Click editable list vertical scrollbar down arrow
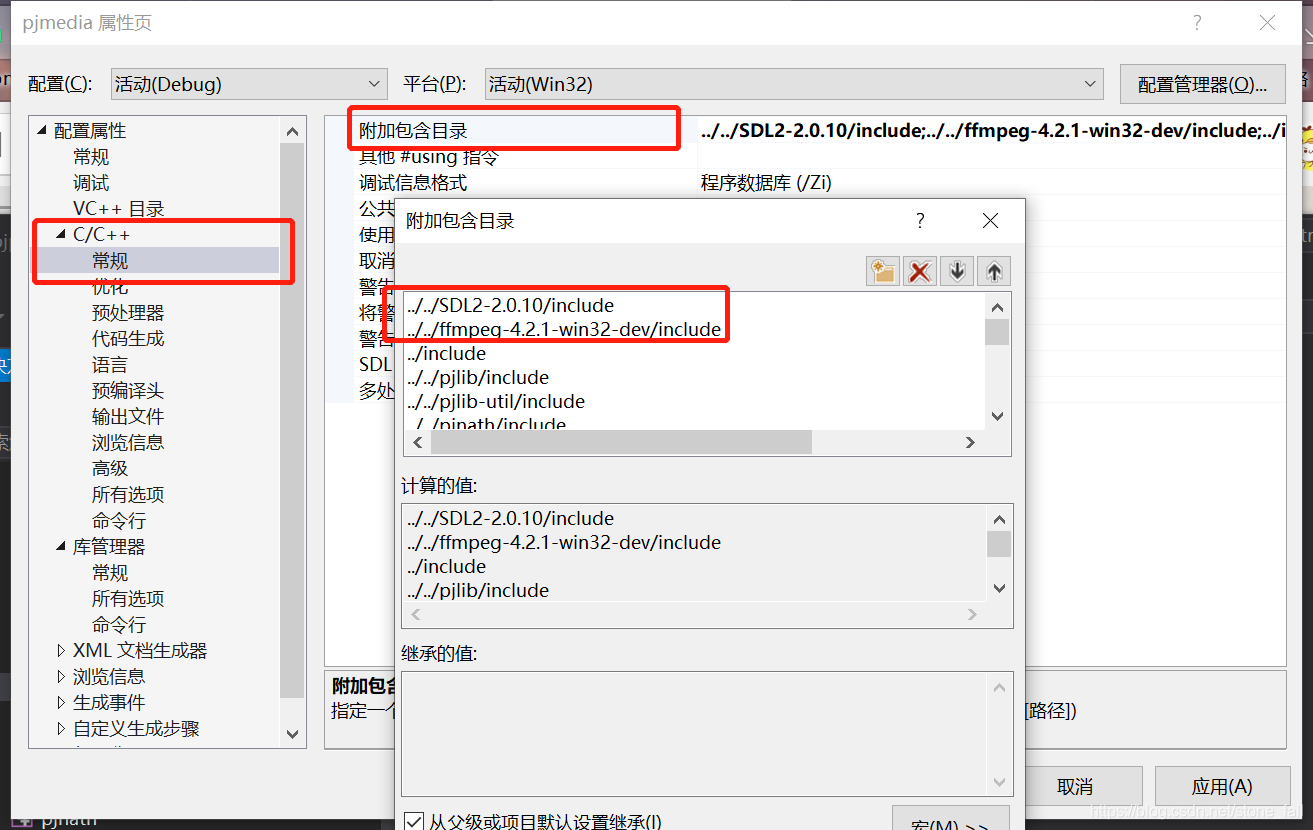The width and height of the screenshot is (1313, 830). click(997, 416)
